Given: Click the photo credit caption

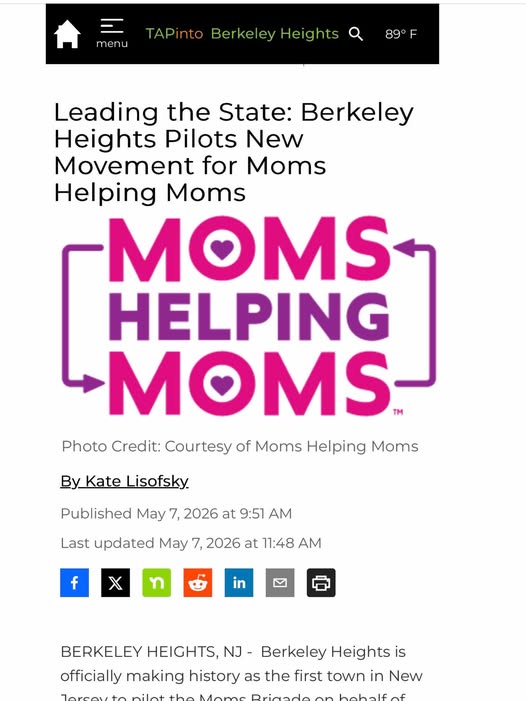Looking at the screenshot, I should (x=240, y=446).
